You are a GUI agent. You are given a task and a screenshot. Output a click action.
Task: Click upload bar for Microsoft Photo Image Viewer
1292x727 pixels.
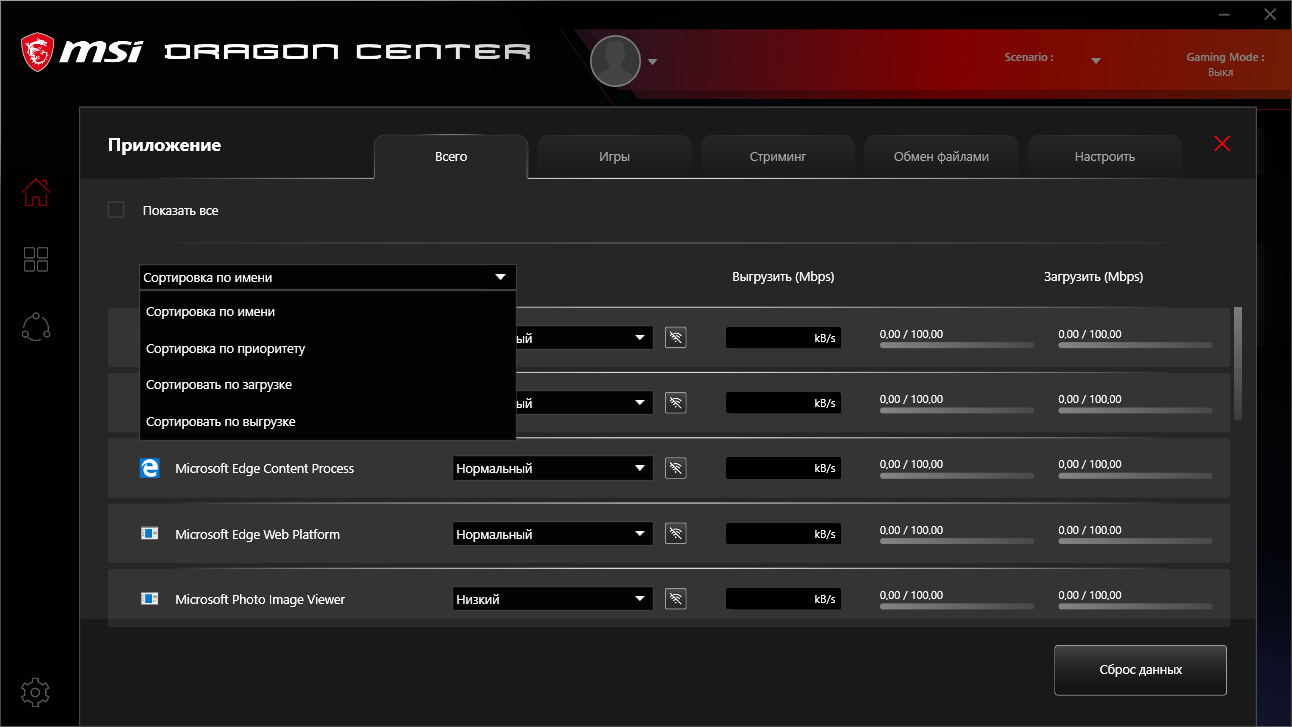pos(957,606)
